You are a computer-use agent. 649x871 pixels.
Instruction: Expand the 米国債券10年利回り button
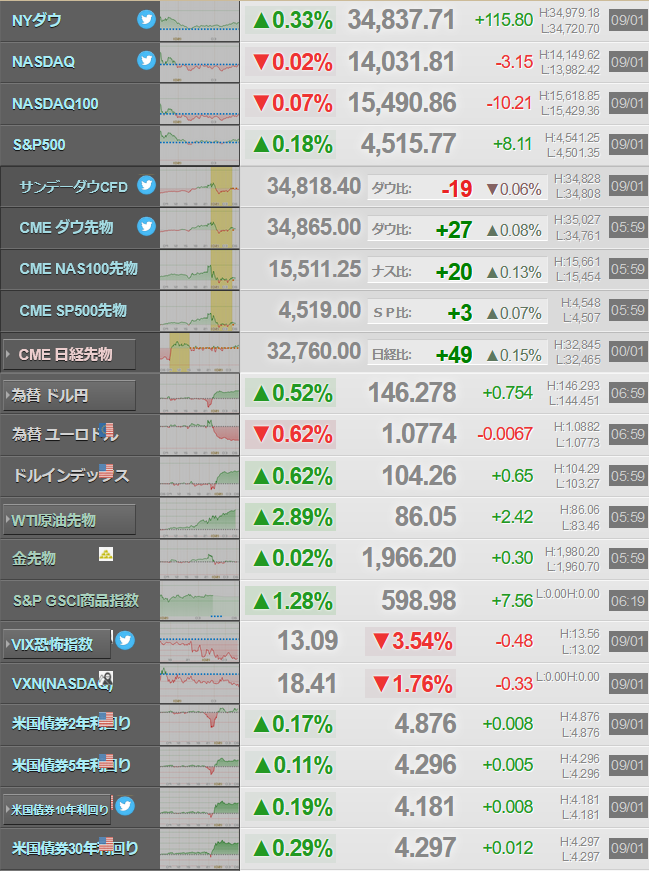57,810
